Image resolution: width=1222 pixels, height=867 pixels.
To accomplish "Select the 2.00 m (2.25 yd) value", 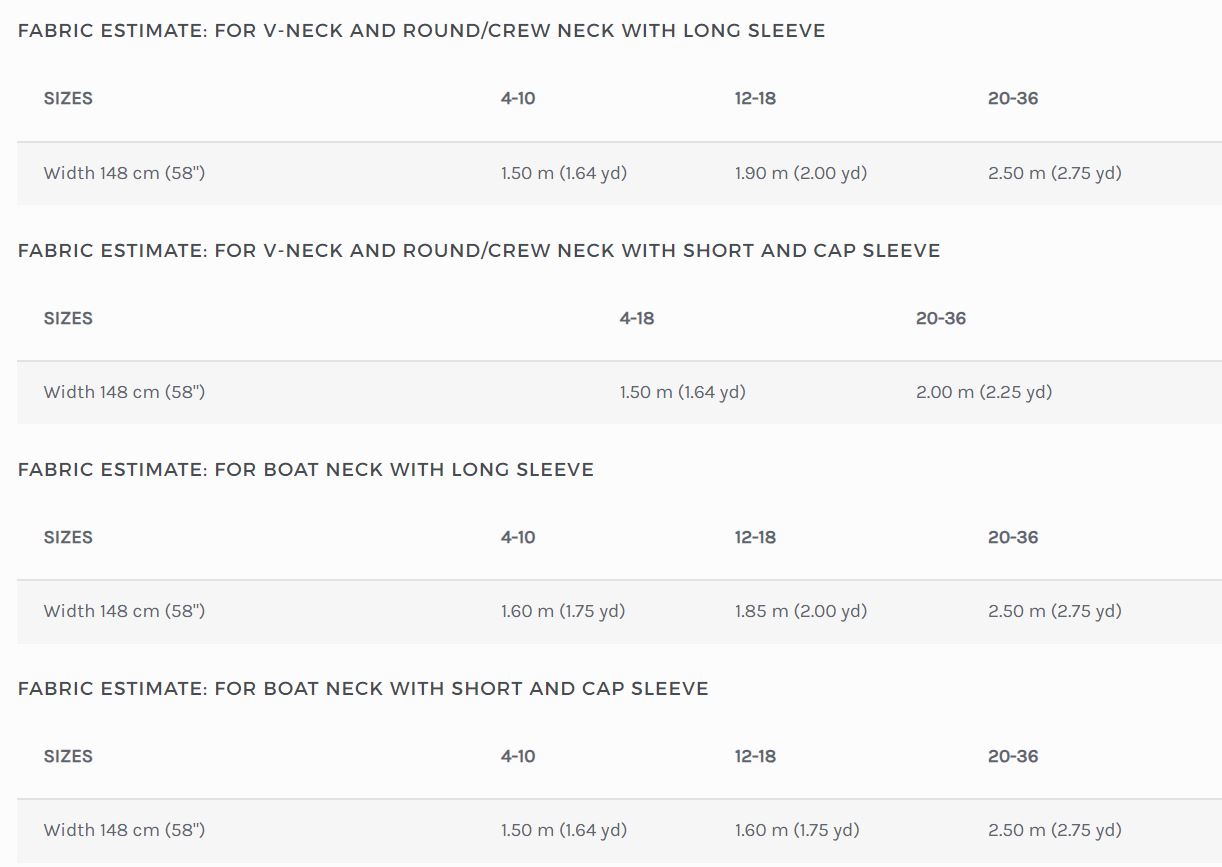I will [x=984, y=392].
